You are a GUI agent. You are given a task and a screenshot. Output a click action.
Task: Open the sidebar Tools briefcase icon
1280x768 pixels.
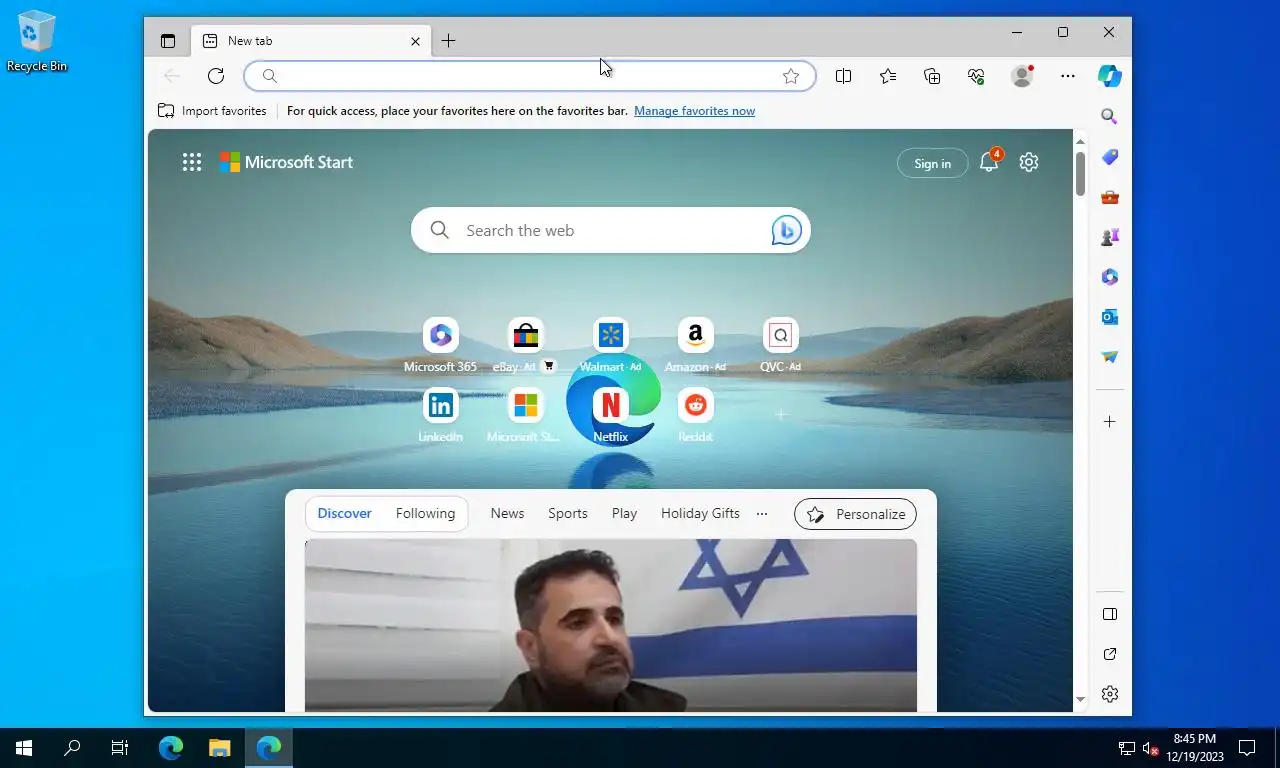tap(1109, 197)
